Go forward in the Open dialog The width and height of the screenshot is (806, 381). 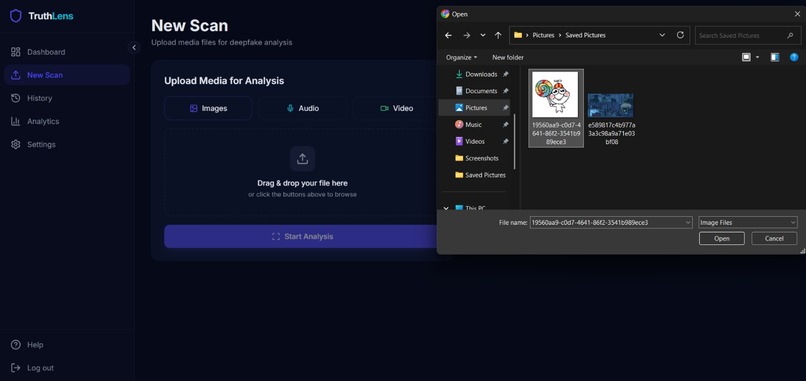tap(466, 35)
